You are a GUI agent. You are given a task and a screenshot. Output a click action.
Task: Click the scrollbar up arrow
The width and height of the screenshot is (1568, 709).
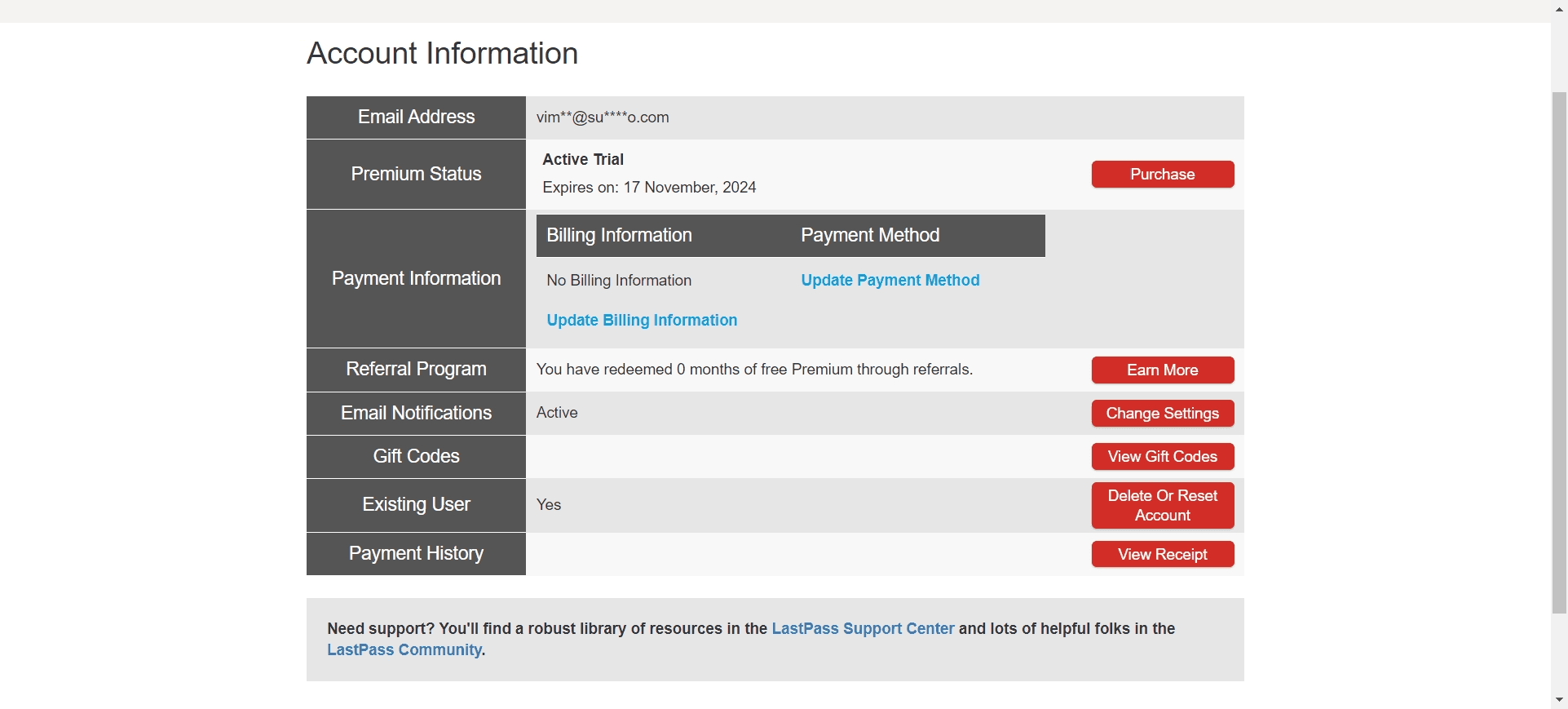[1559, 8]
